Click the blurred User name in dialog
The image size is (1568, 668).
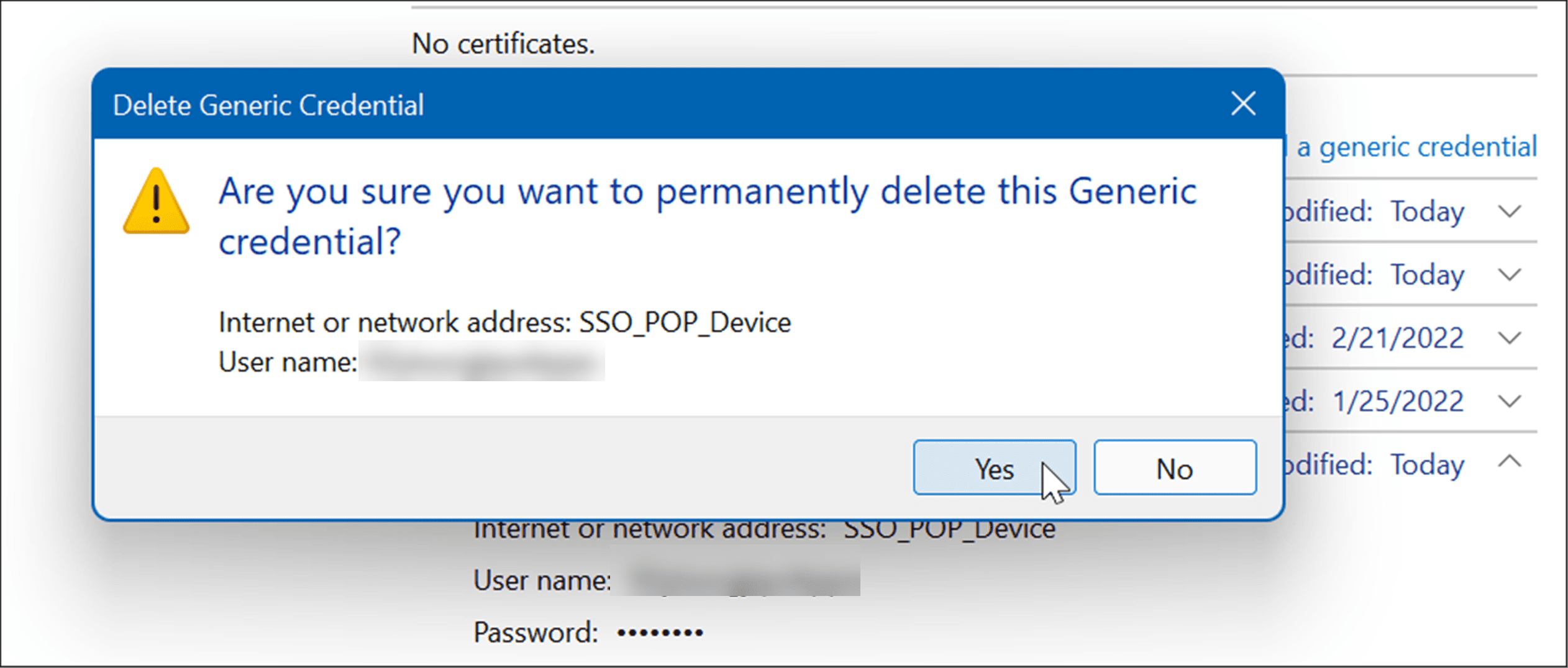point(481,363)
